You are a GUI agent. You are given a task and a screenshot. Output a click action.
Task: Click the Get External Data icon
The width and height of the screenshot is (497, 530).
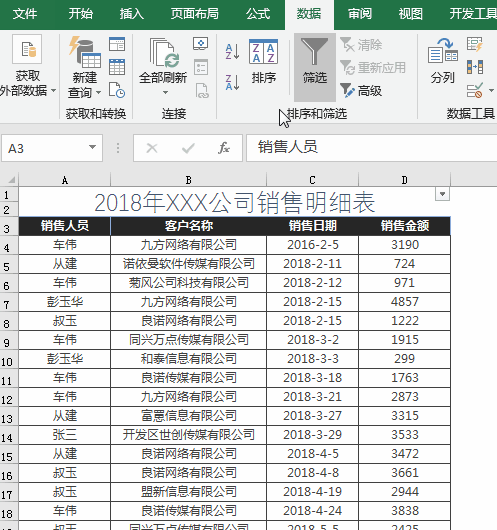click(27, 50)
